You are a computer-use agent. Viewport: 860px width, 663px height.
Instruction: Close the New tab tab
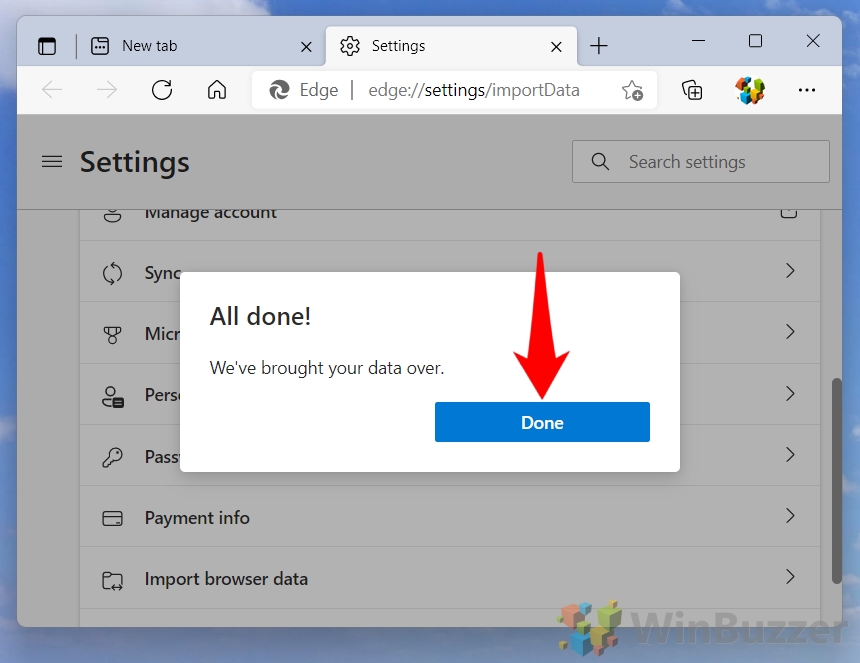point(306,47)
